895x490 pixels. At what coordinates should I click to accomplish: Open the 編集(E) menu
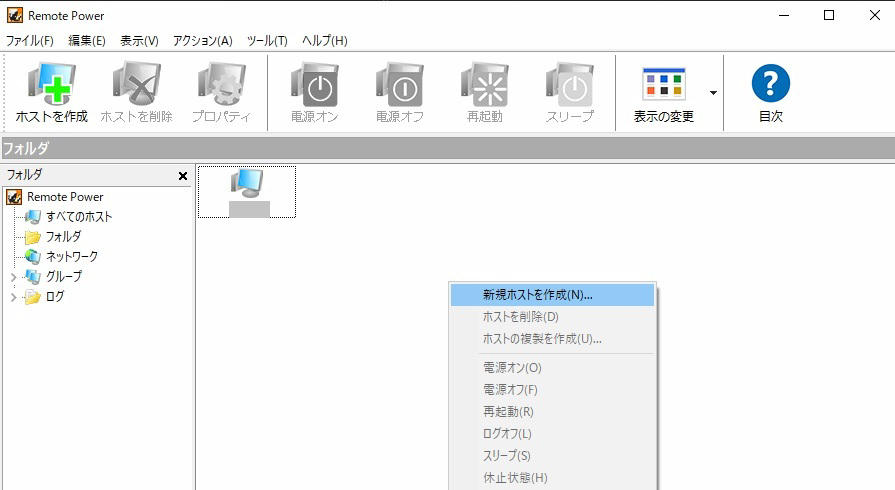[x=87, y=41]
